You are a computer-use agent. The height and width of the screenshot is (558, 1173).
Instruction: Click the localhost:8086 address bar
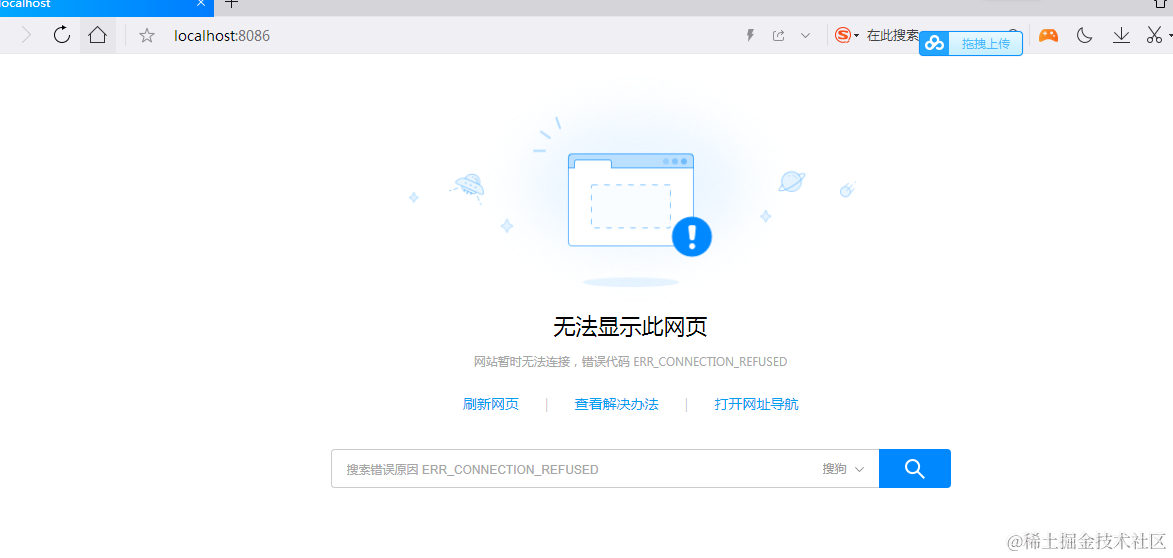click(221, 35)
